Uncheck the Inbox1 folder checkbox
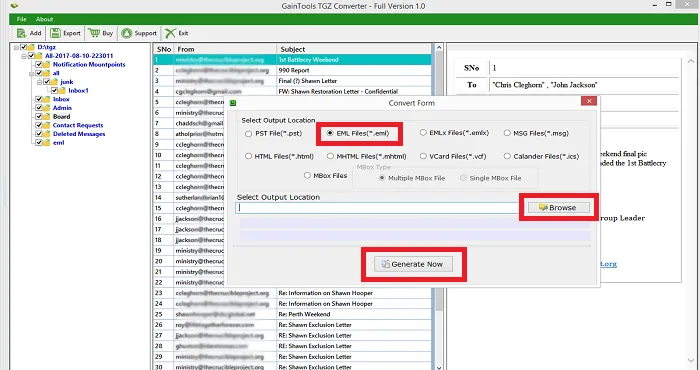Screen dimensions: 700x370 54,91
